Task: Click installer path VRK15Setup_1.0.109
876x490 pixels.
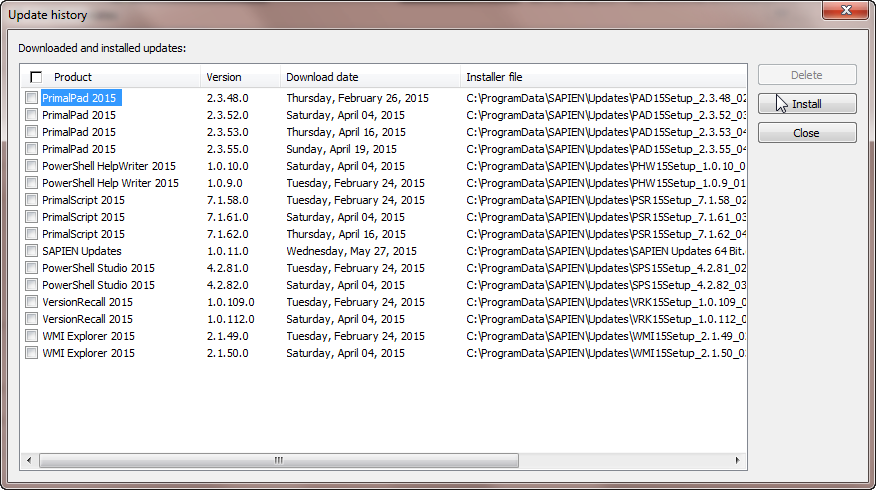Action: [x=606, y=302]
